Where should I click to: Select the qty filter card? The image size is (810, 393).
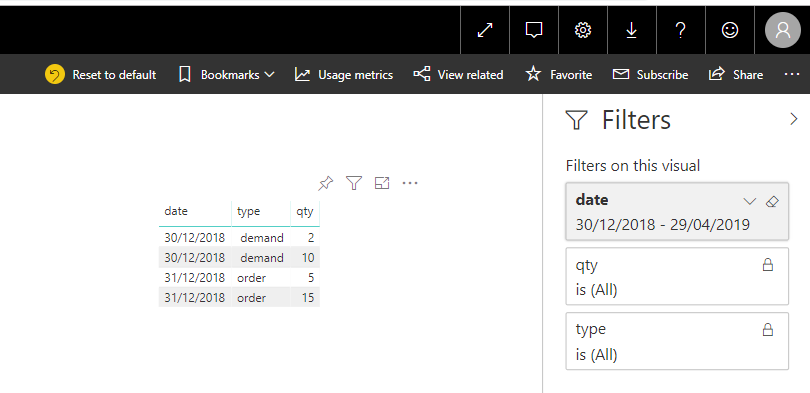pos(677,276)
